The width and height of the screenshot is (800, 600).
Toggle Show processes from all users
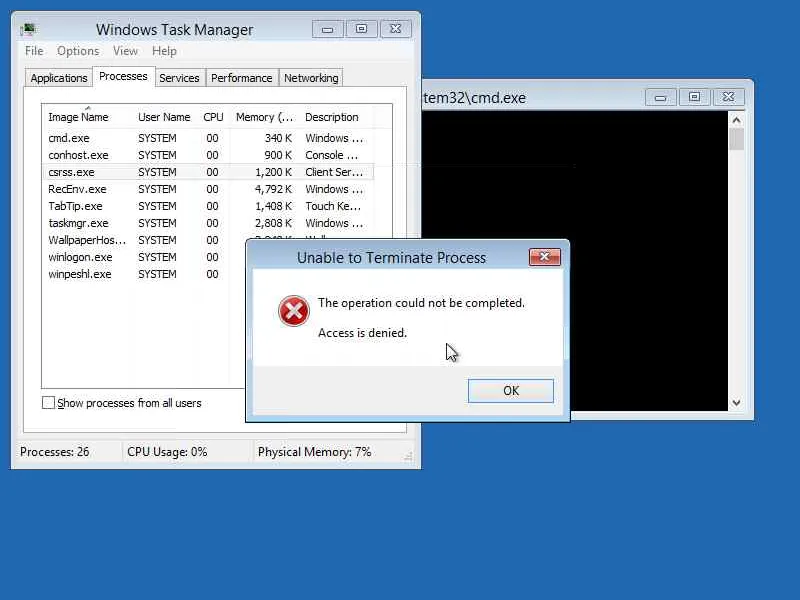coord(48,403)
